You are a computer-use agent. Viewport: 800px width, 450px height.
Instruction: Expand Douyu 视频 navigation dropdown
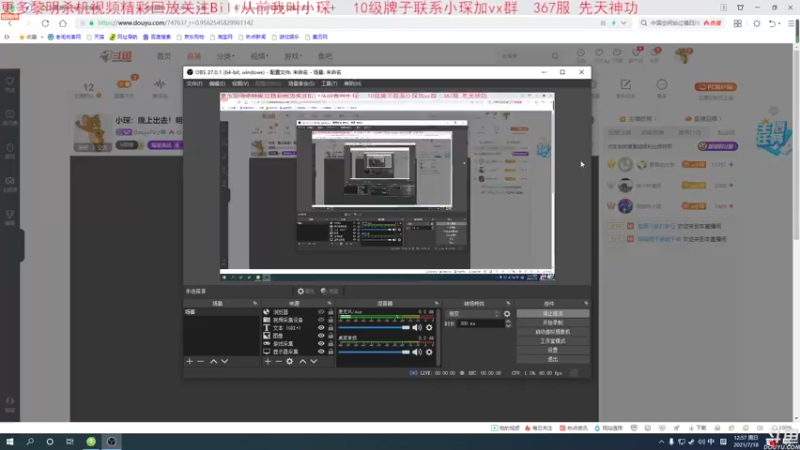click(x=259, y=56)
